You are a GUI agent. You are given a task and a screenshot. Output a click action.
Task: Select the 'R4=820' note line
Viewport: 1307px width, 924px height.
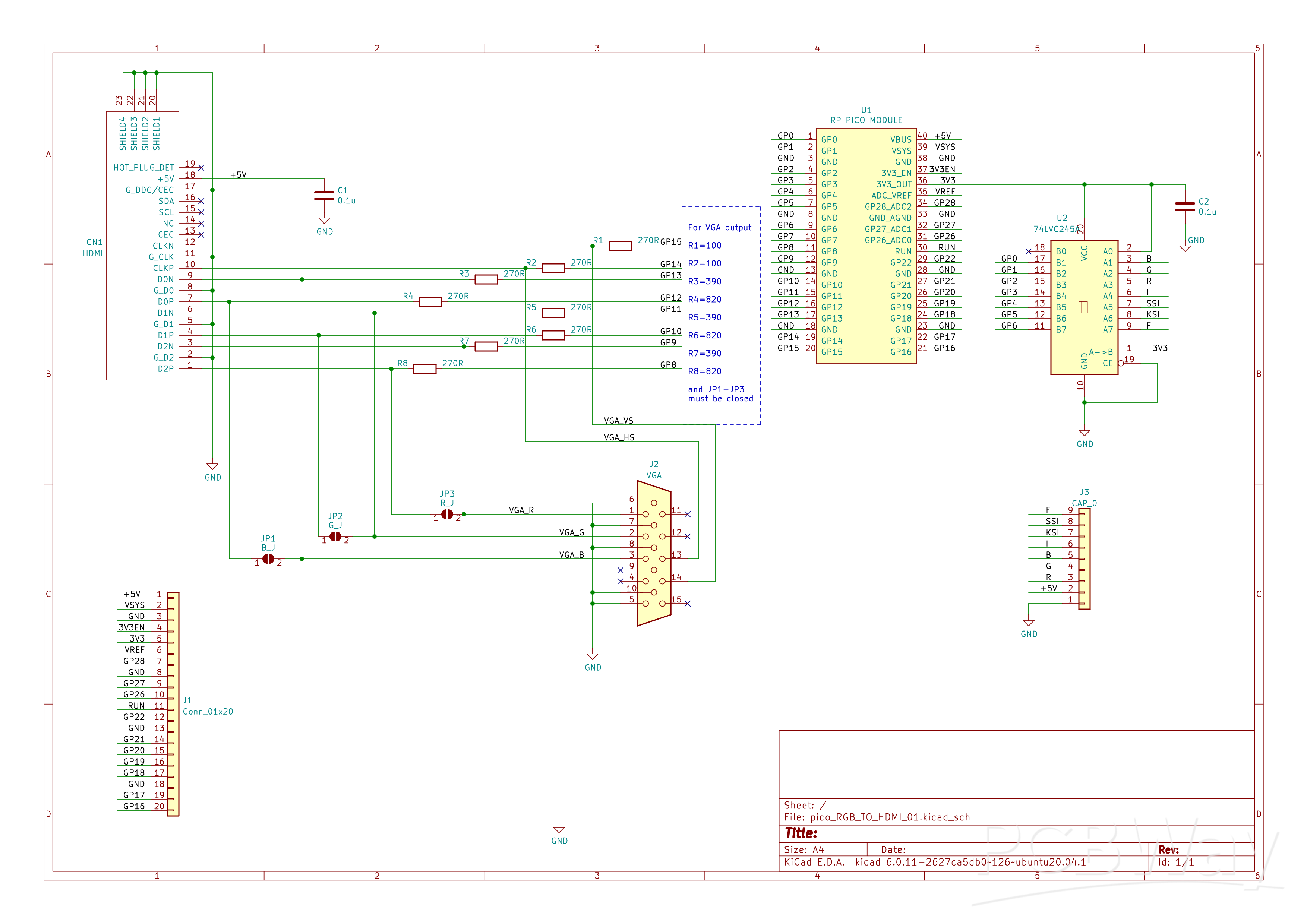point(705,299)
